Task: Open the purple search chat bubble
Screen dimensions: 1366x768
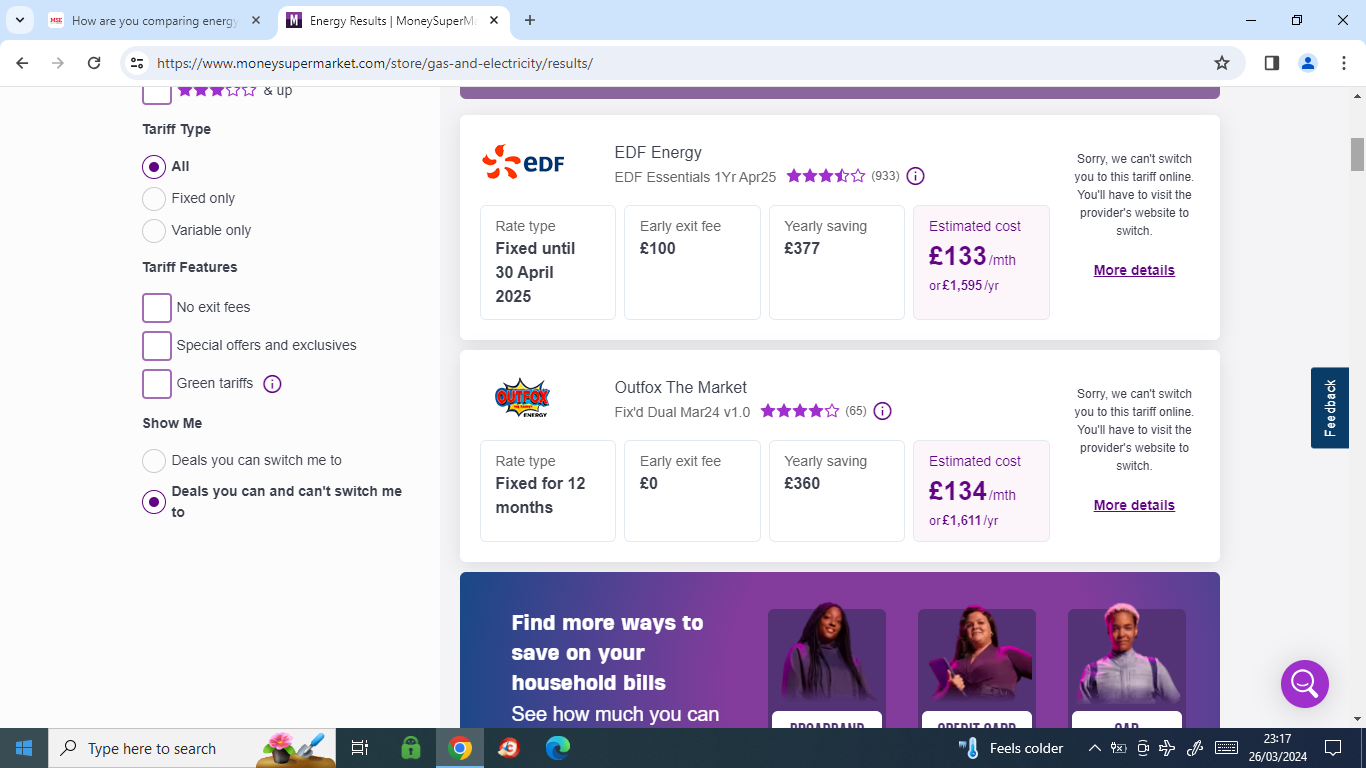Action: (1305, 684)
